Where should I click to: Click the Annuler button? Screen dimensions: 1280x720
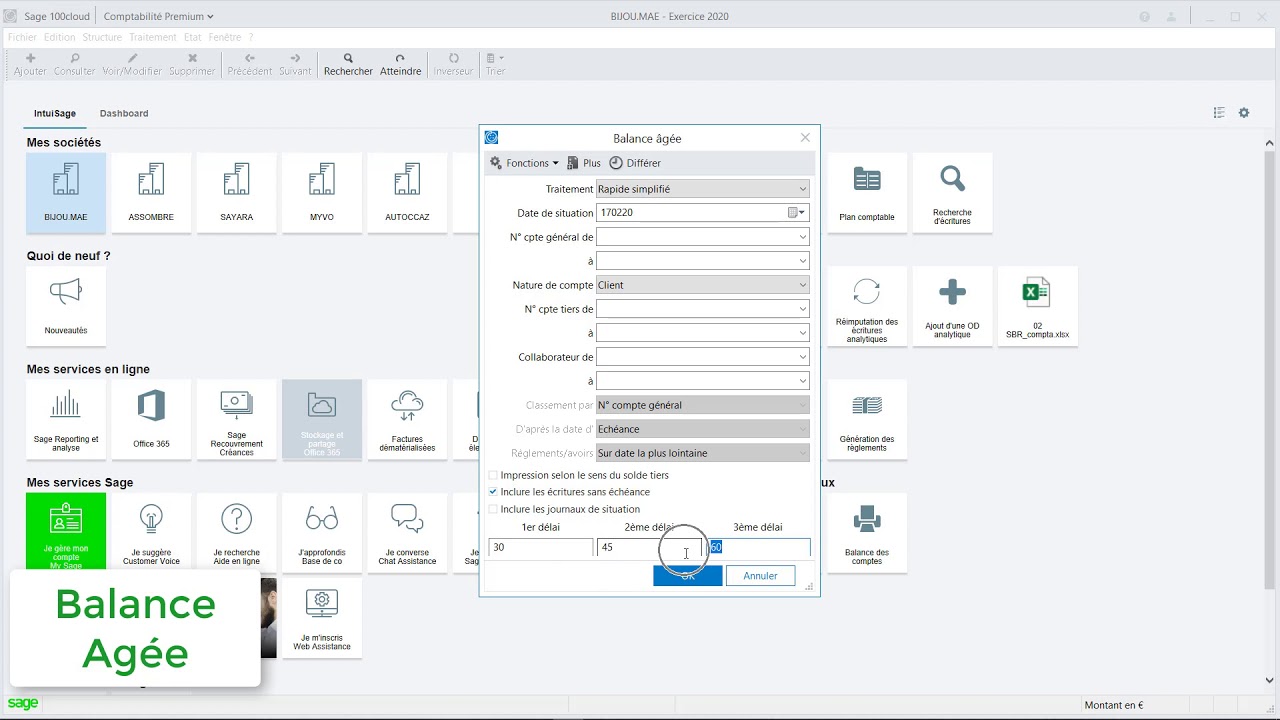click(760, 575)
